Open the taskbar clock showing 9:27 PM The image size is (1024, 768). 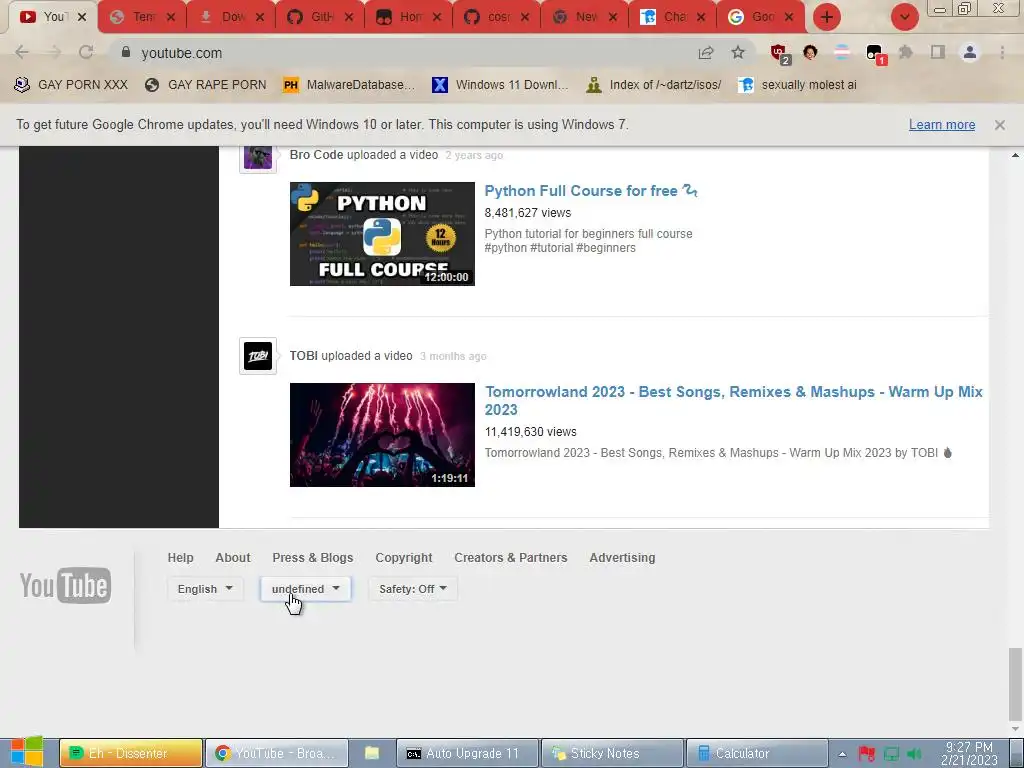click(x=969, y=754)
